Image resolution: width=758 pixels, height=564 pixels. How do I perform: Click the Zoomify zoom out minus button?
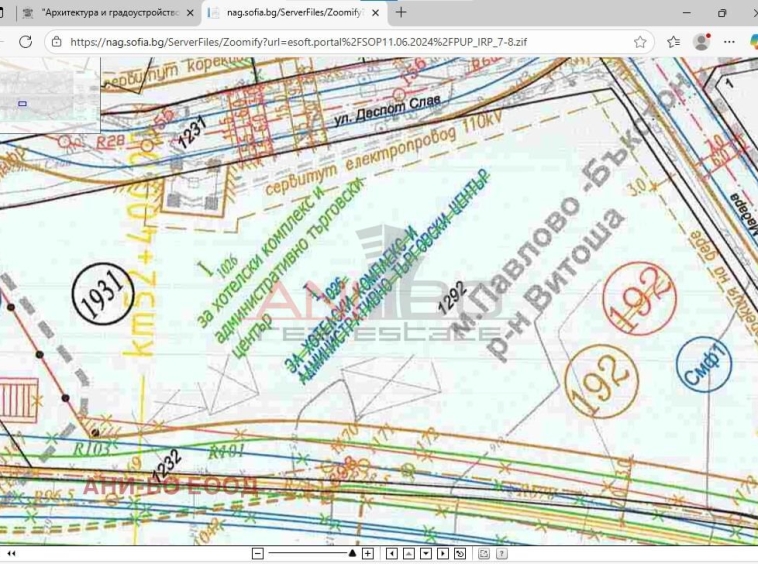(257, 553)
